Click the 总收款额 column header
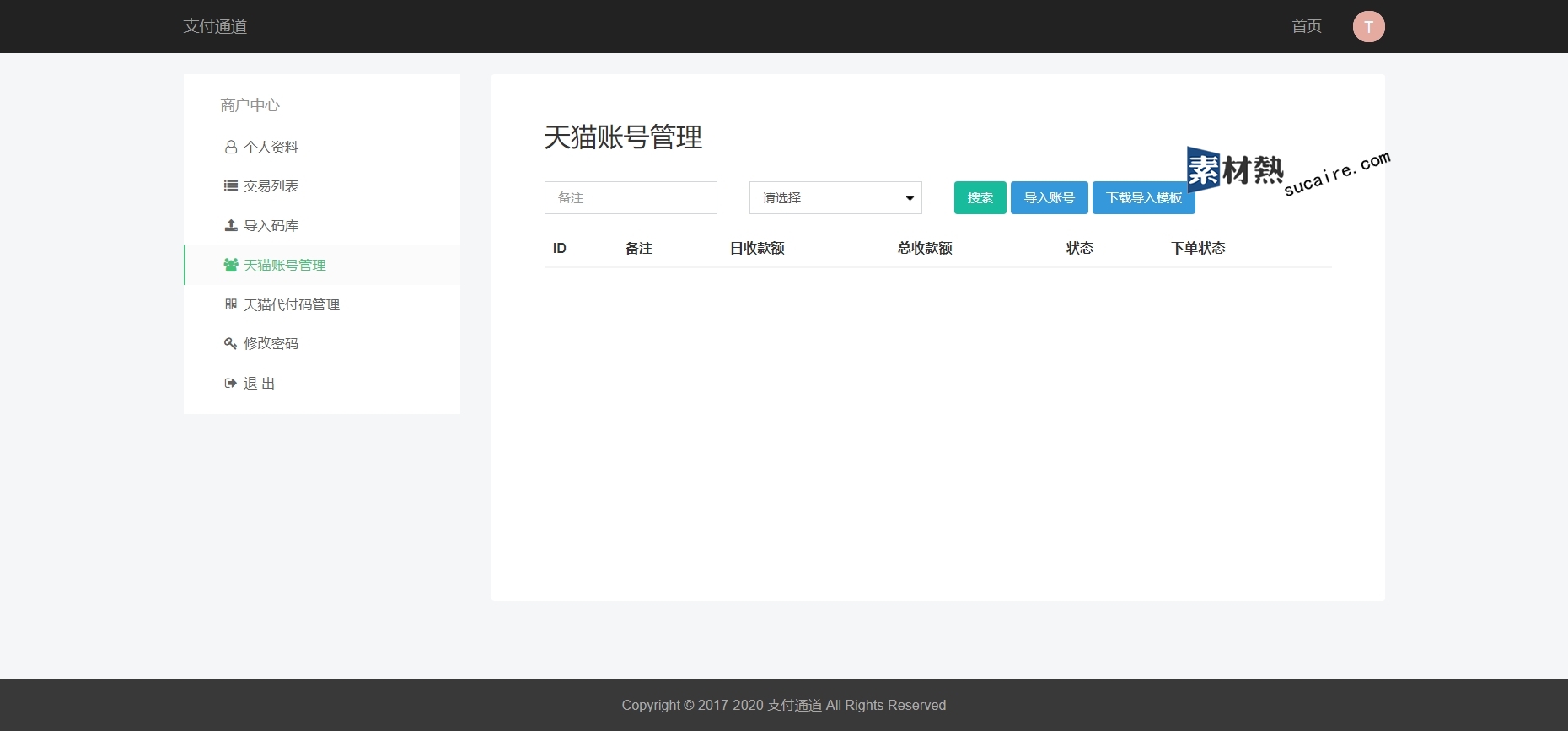This screenshot has height=731, width=1568. tap(925, 248)
